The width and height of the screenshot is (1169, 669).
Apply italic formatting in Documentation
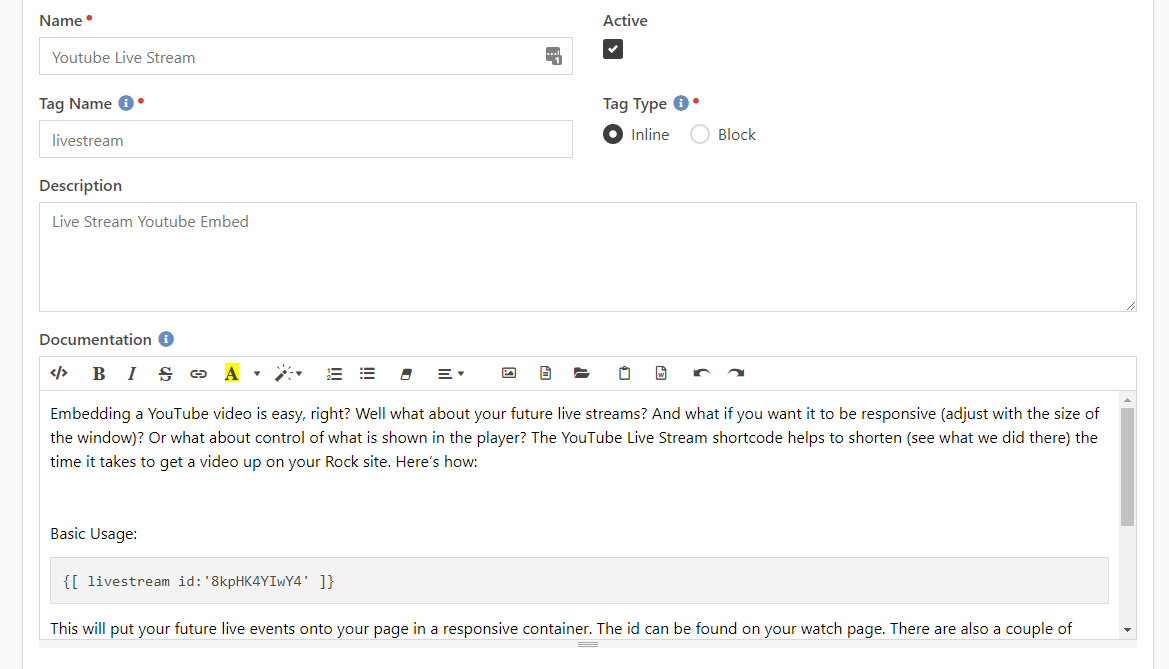tap(131, 374)
